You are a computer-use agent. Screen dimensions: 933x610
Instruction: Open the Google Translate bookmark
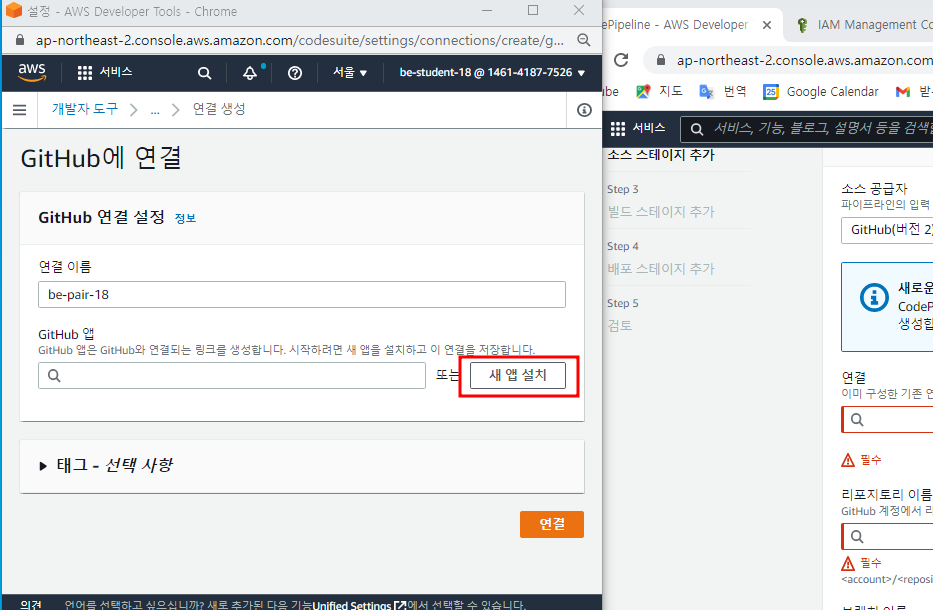pos(722,92)
